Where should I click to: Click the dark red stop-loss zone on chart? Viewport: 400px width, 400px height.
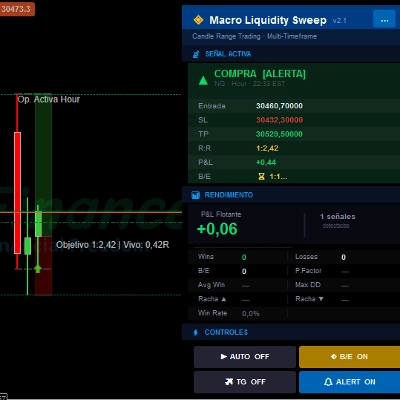tap(43, 266)
